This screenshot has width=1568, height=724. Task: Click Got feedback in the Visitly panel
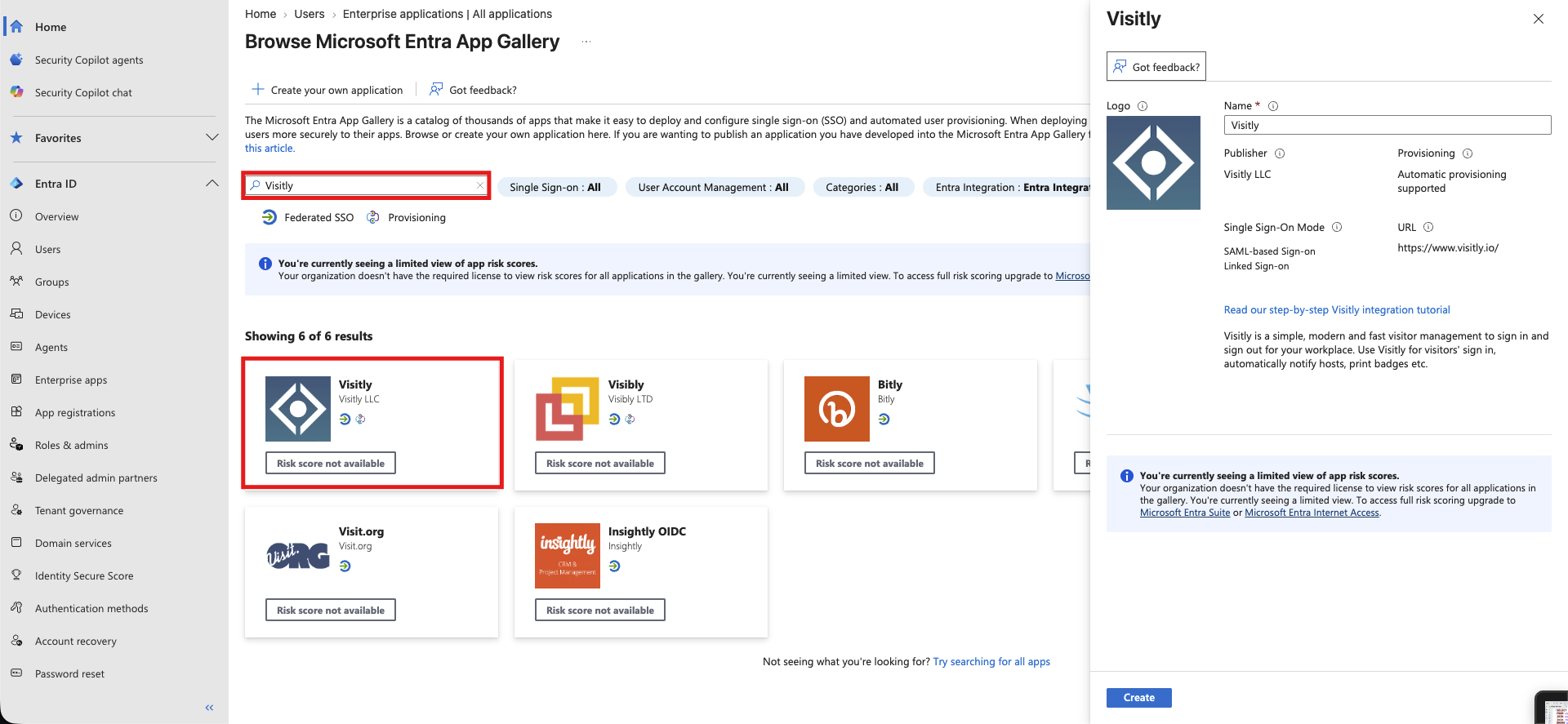(1156, 67)
